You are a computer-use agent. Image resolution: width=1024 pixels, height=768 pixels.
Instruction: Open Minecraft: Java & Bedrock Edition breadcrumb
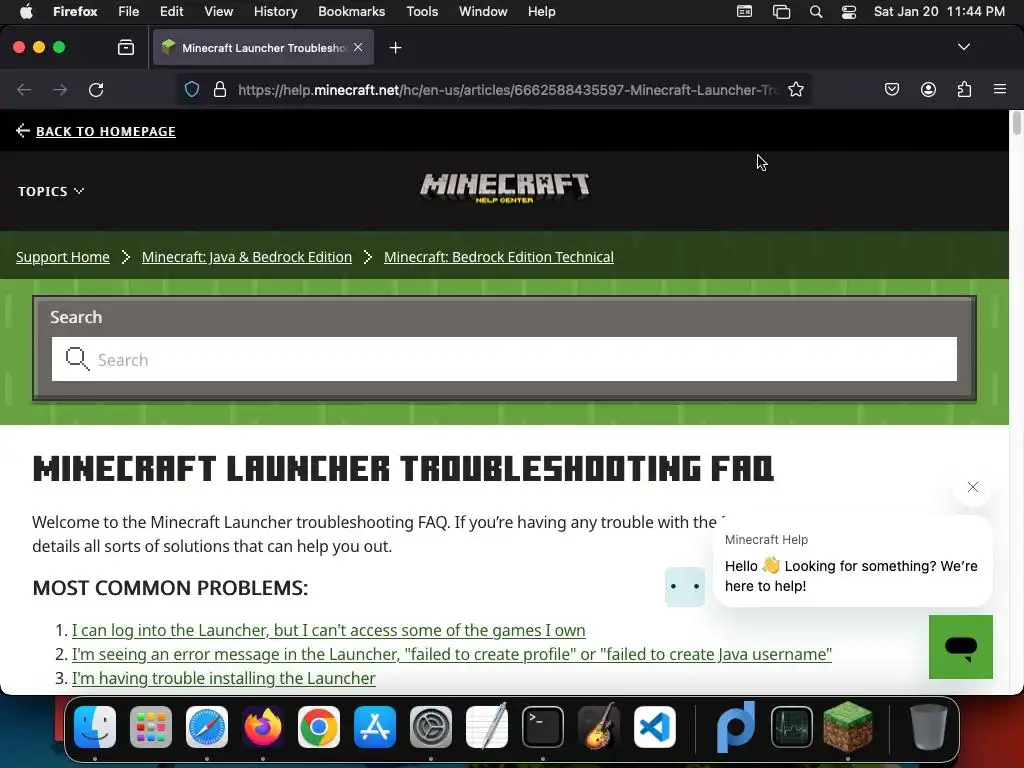tap(247, 257)
